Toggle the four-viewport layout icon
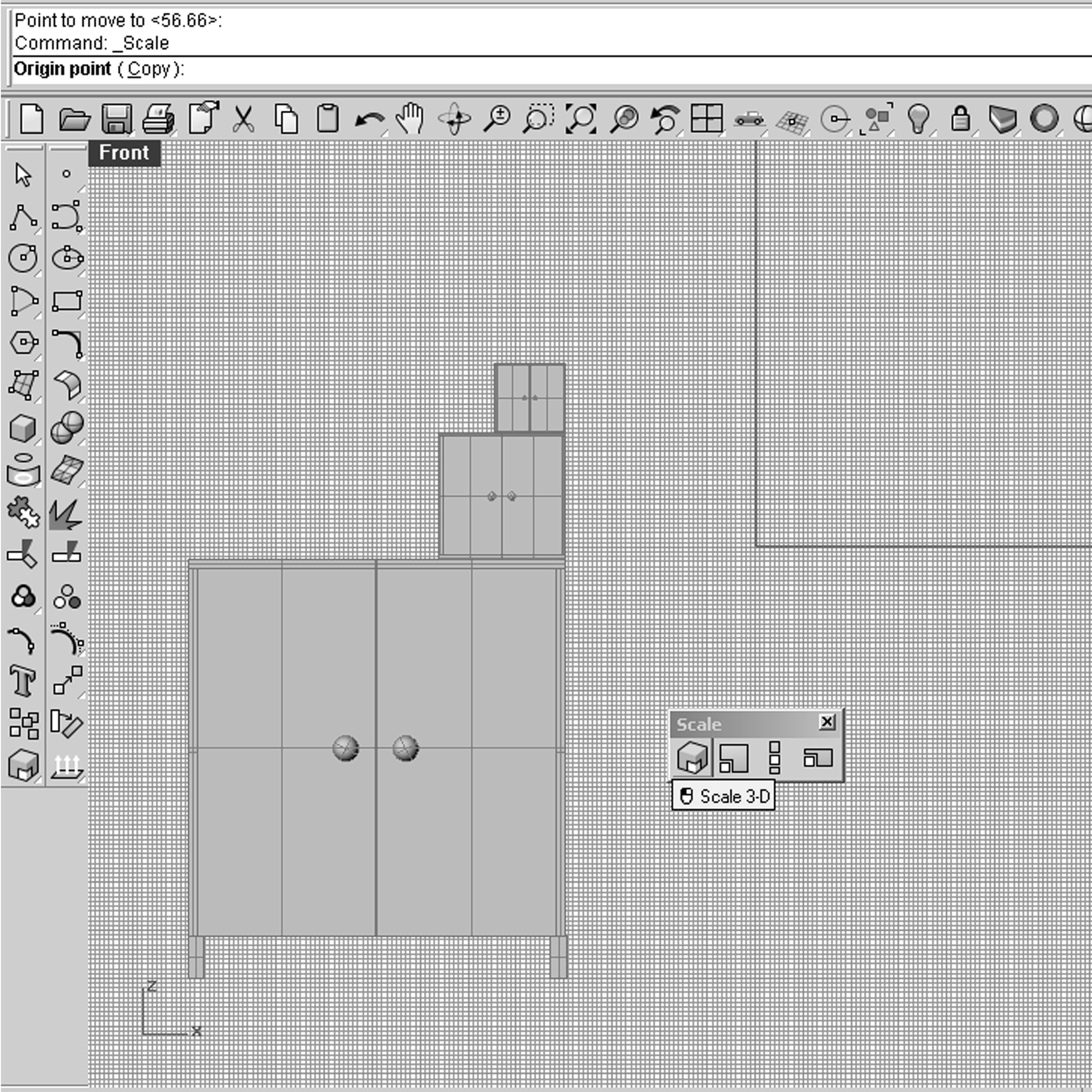 pyautogui.click(x=706, y=119)
